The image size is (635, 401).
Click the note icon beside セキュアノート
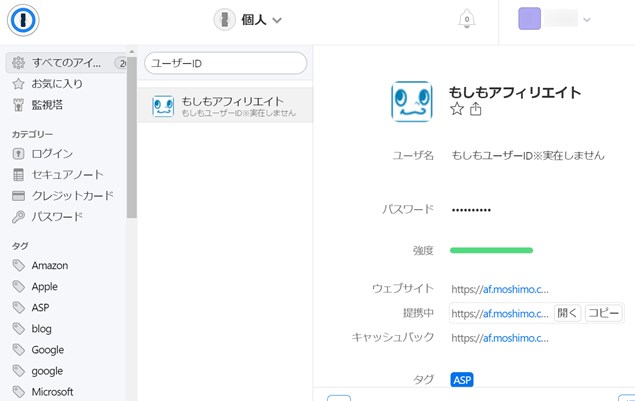[x=18, y=175]
